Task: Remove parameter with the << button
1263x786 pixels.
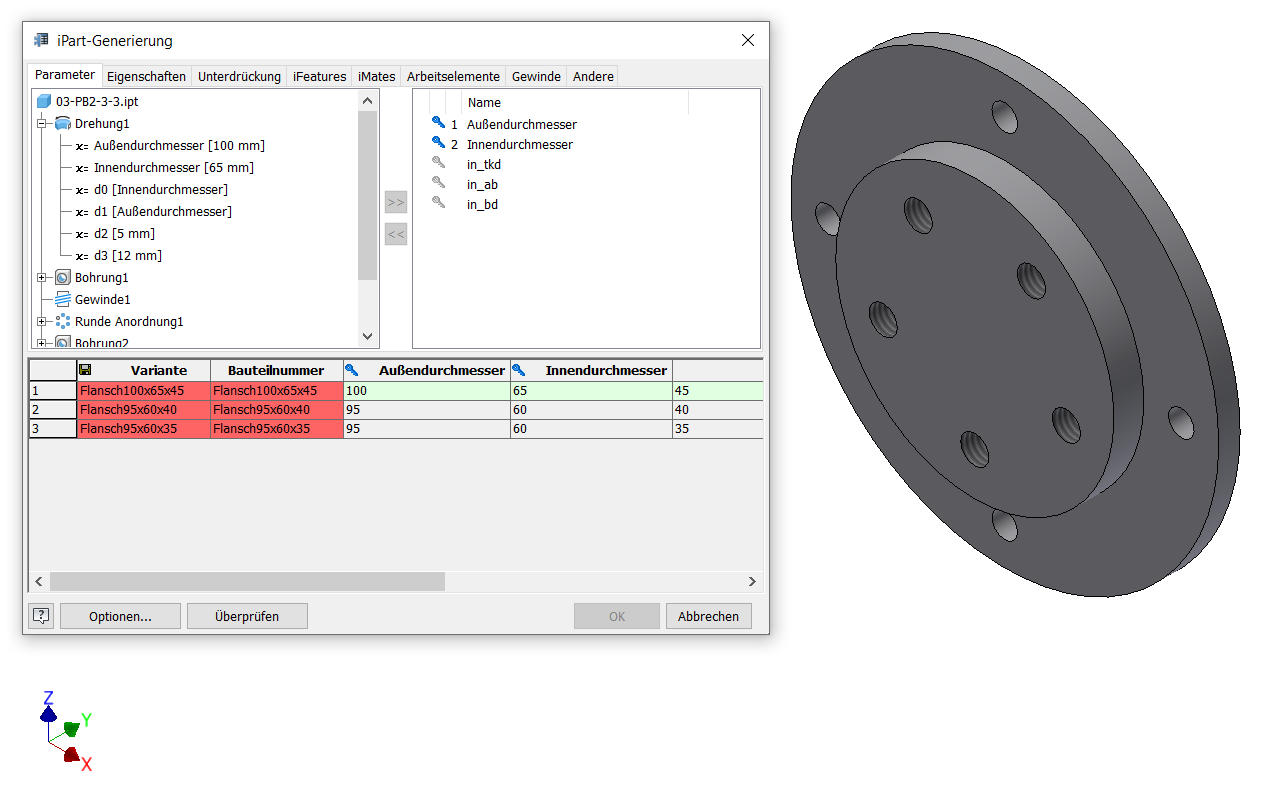Action: coord(396,235)
